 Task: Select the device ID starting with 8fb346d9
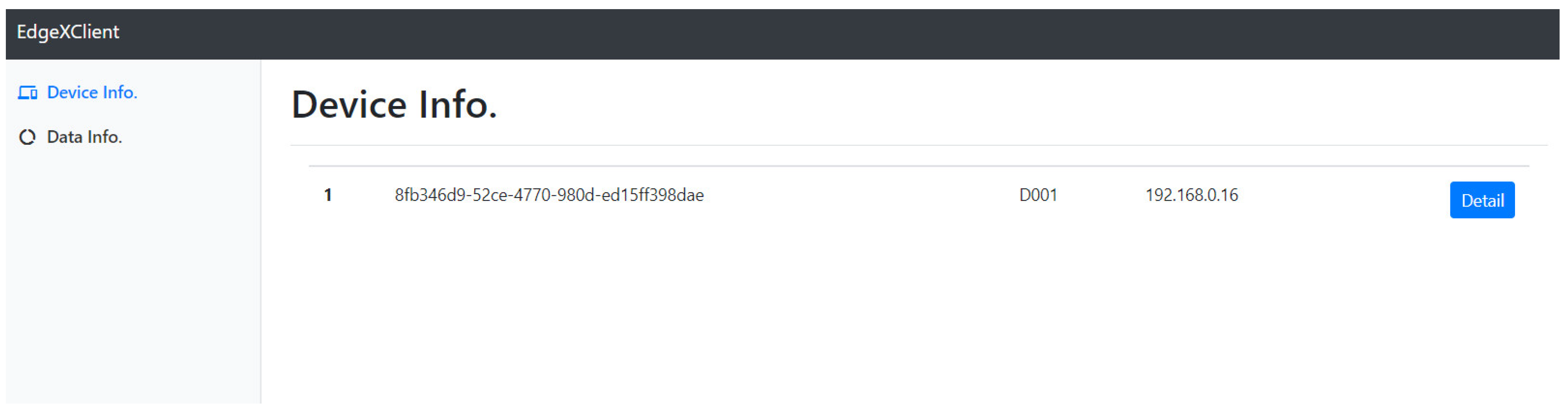549,195
